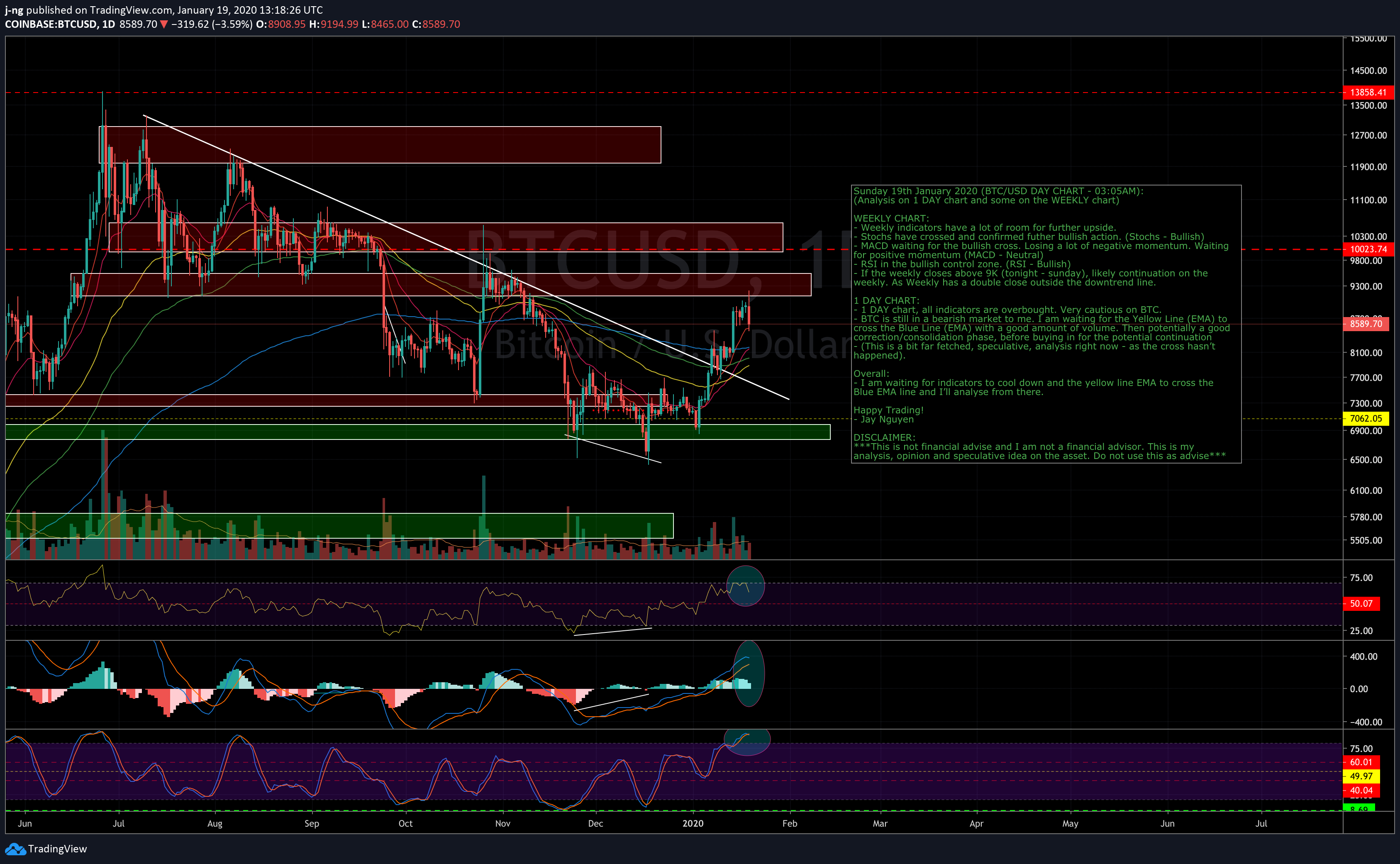This screenshot has height=864, width=1400.
Task: Click the TradingView cloud logo icon
Action: [15, 849]
